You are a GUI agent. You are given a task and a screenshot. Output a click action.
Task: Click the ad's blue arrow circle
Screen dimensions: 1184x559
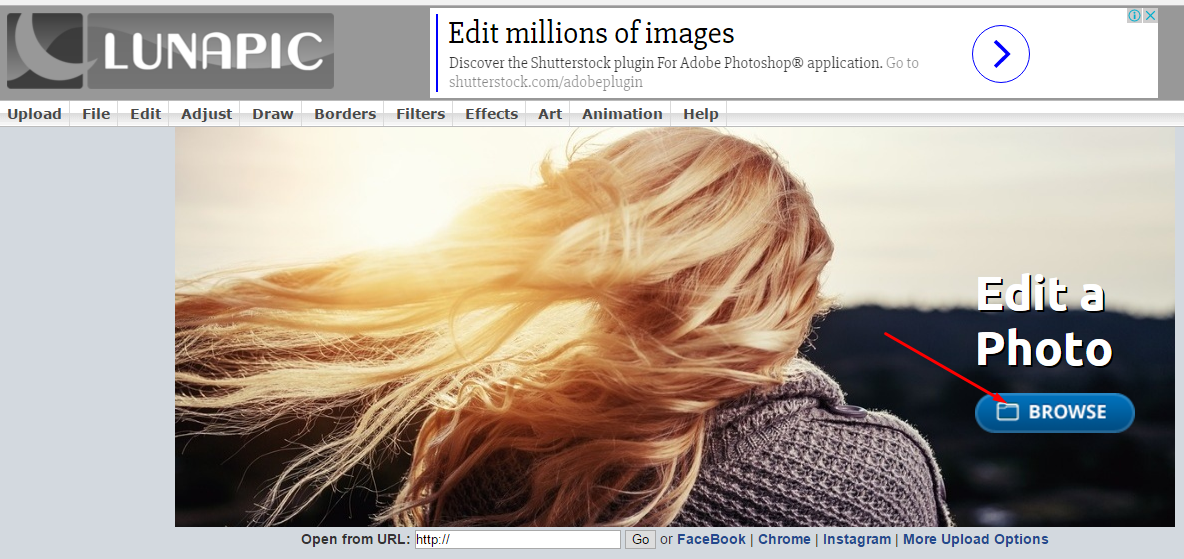[1001, 54]
